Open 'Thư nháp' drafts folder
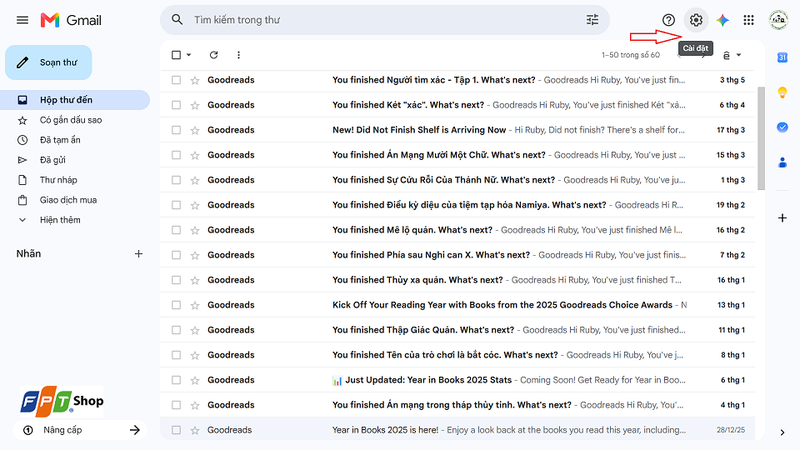 click(x=58, y=180)
